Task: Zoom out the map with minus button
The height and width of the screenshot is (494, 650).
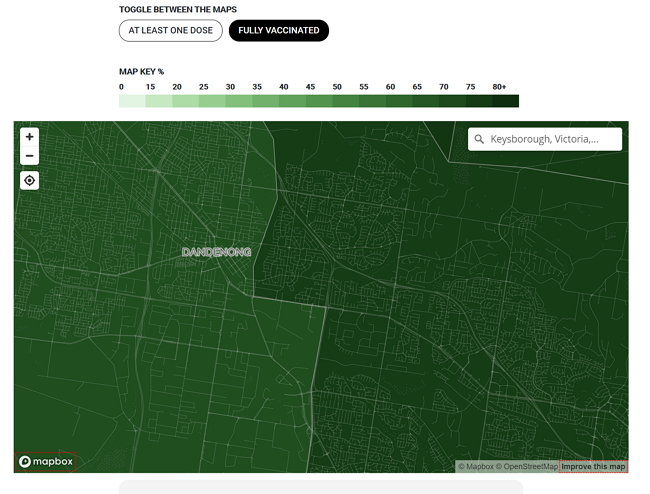Action: click(29, 156)
